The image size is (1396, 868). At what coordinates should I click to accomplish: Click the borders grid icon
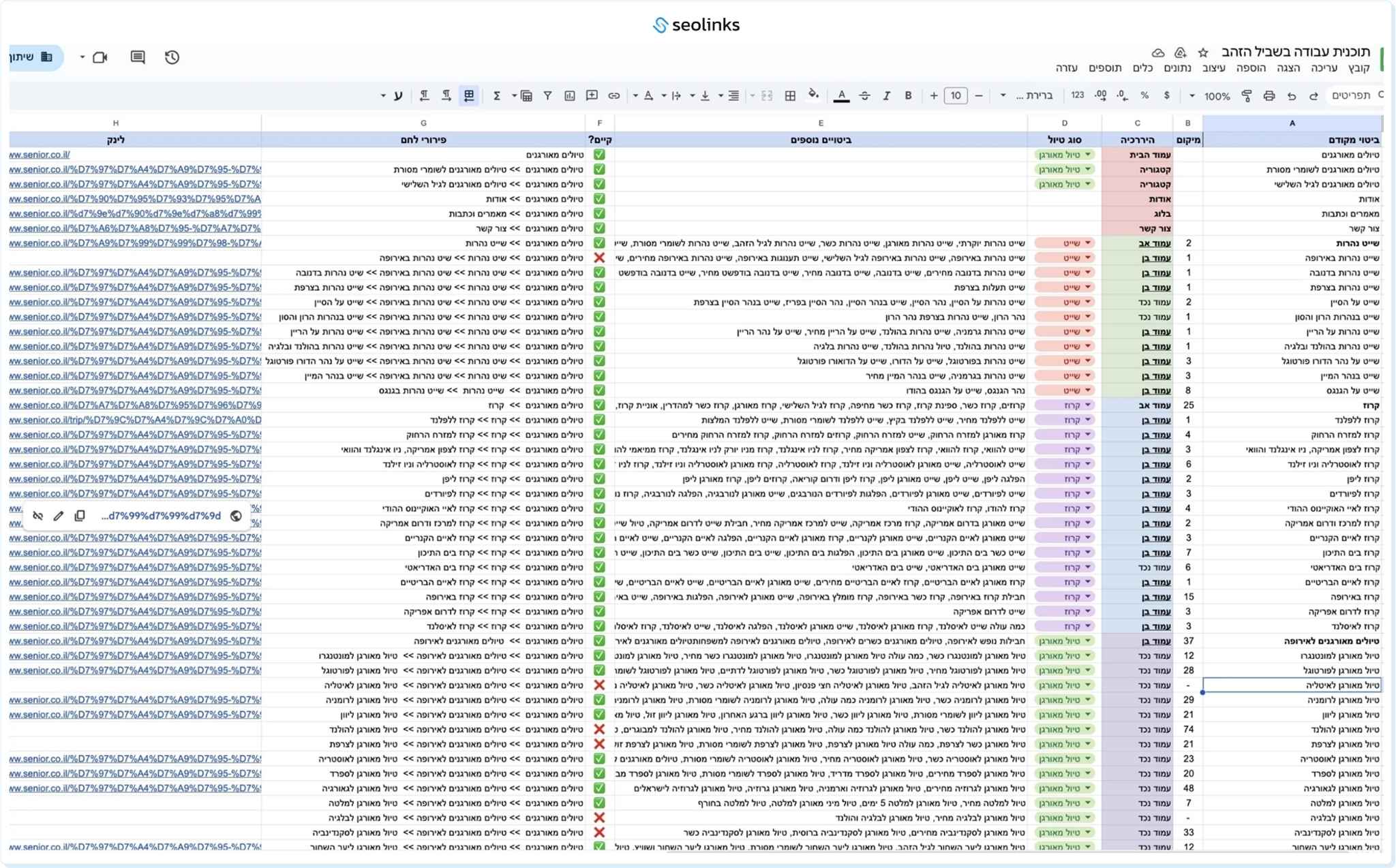[x=790, y=96]
